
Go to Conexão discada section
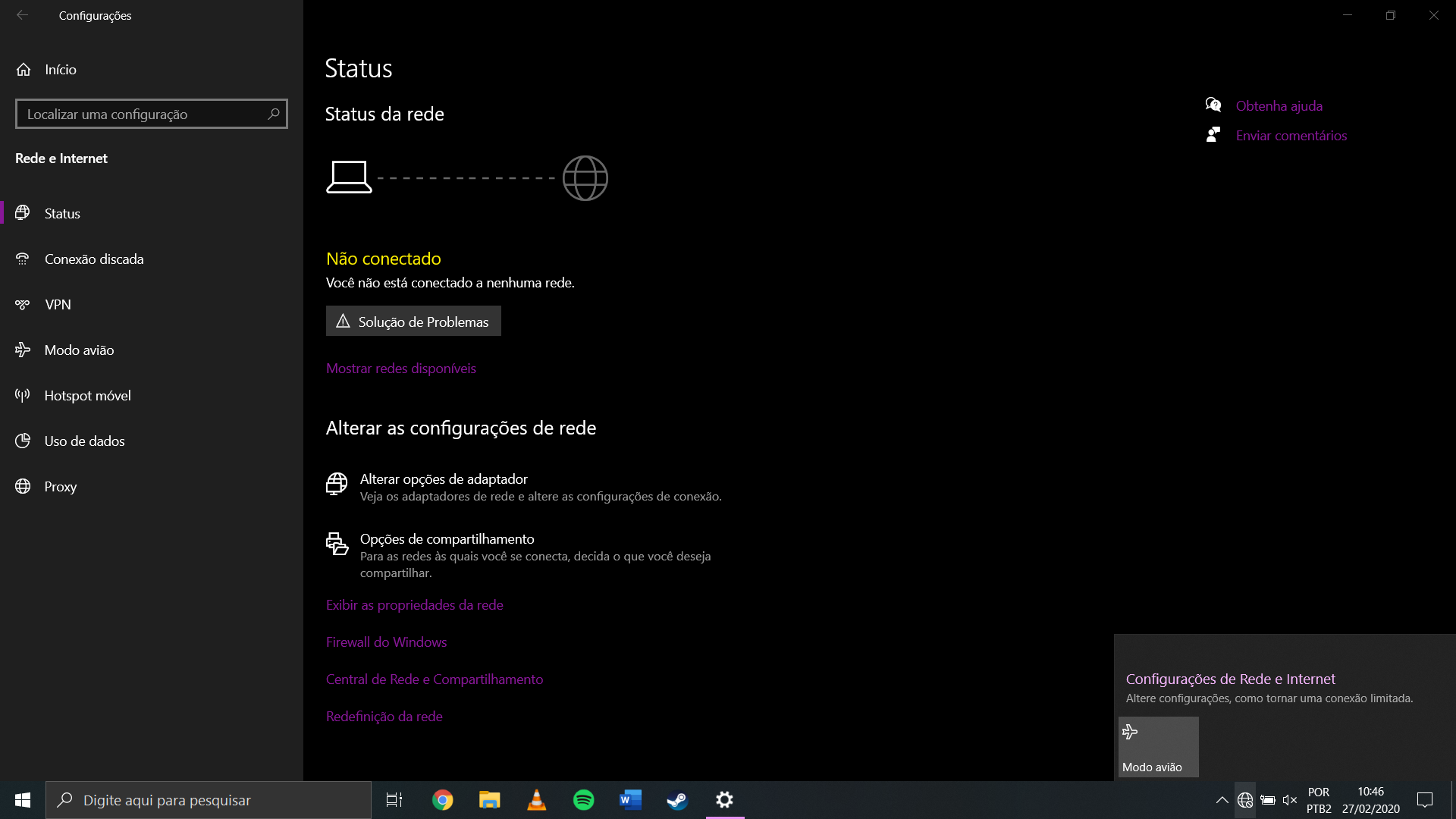click(x=93, y=259)
